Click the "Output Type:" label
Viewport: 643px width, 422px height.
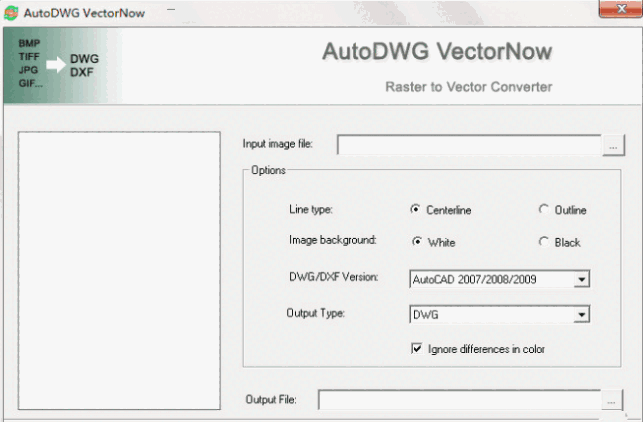[x=315, y=313]
